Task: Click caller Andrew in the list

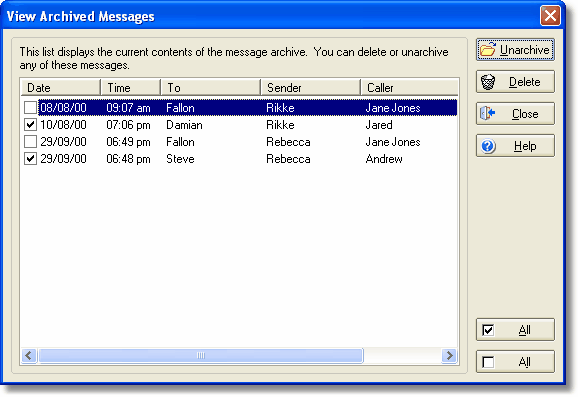Action: (384, 159)
